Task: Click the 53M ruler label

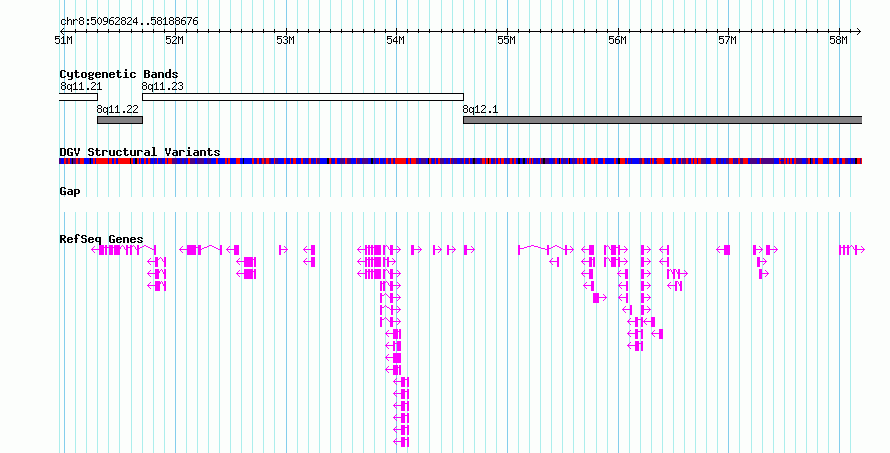Action: tap(285, 41)
